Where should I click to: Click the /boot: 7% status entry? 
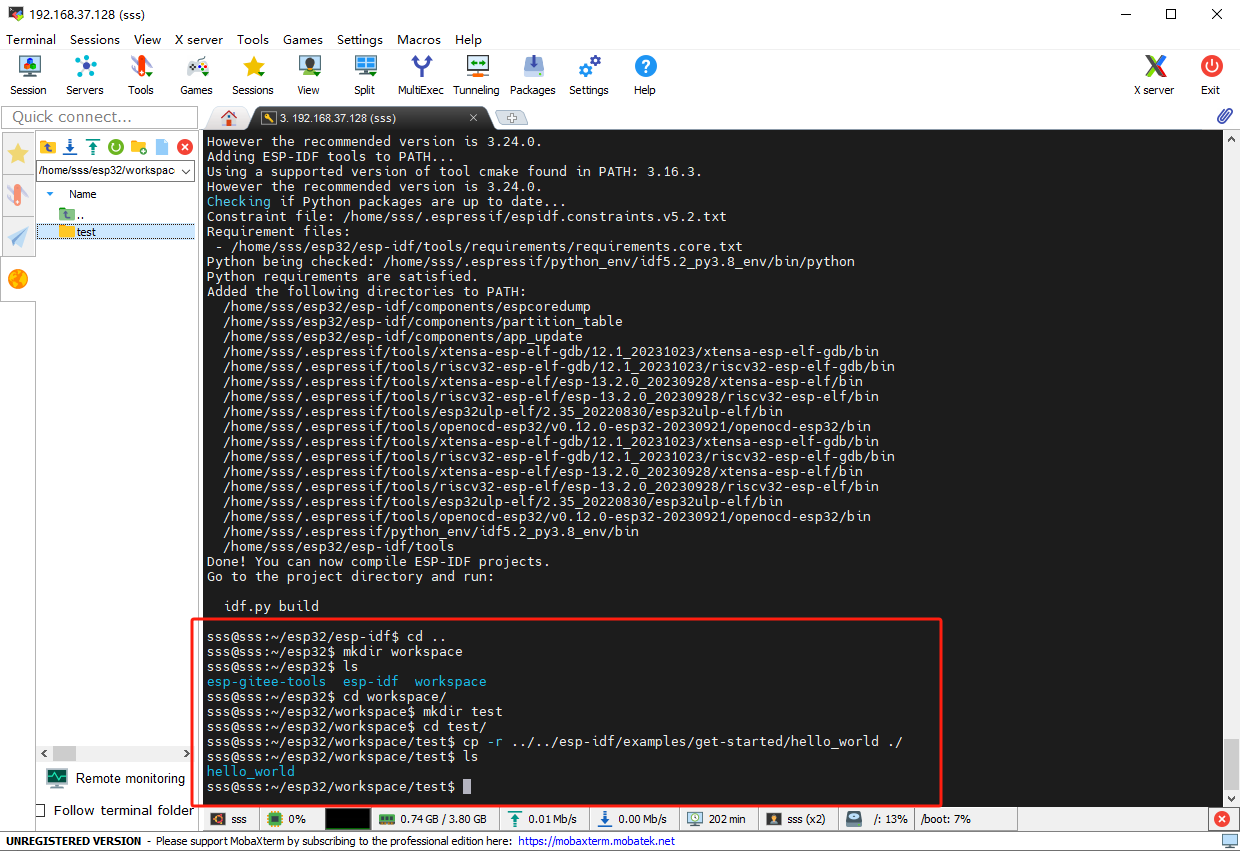(x=945, y=819)
